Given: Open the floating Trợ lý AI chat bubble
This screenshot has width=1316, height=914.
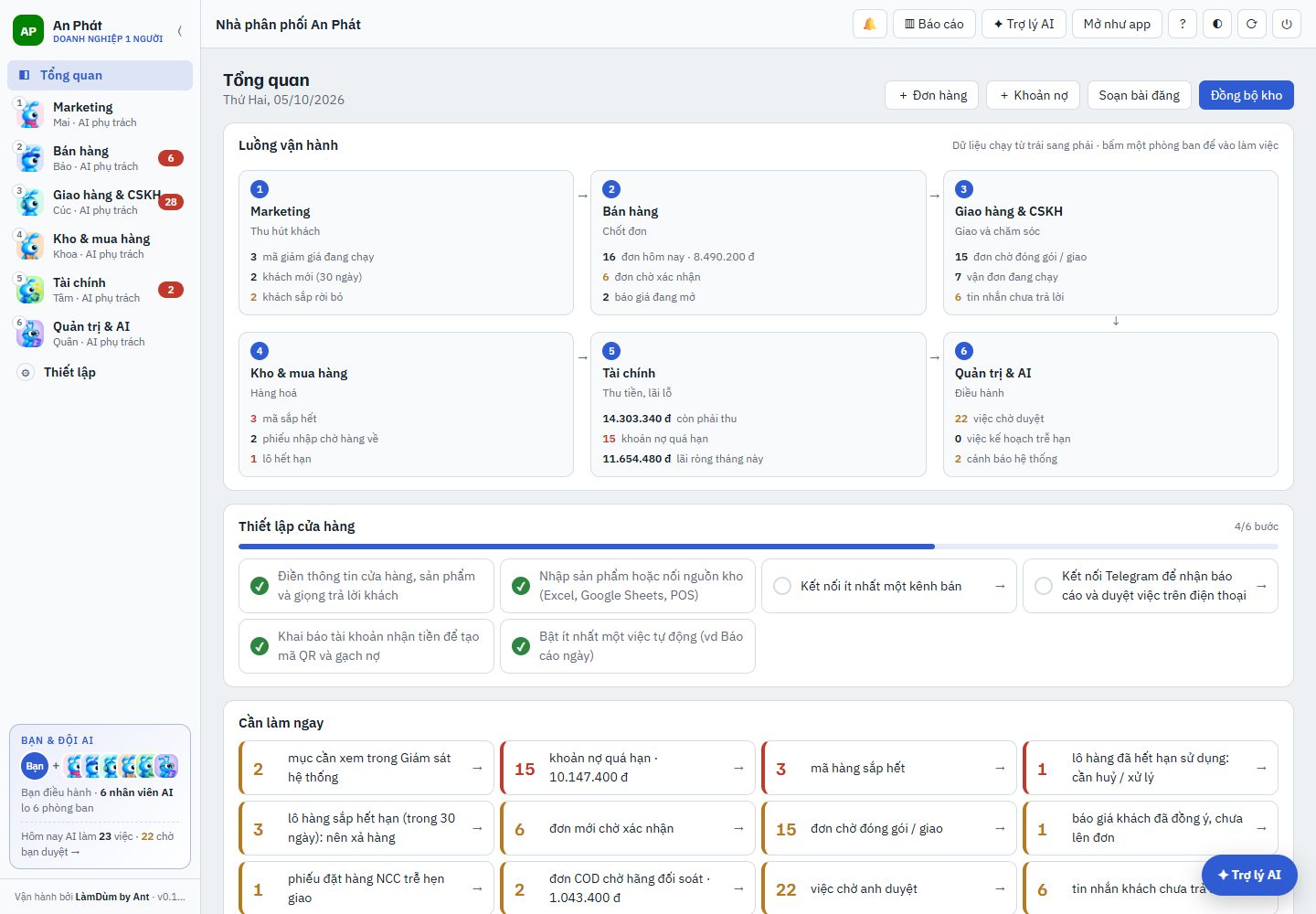Looking at the screenshot, I should click(x=1249, y=875).
